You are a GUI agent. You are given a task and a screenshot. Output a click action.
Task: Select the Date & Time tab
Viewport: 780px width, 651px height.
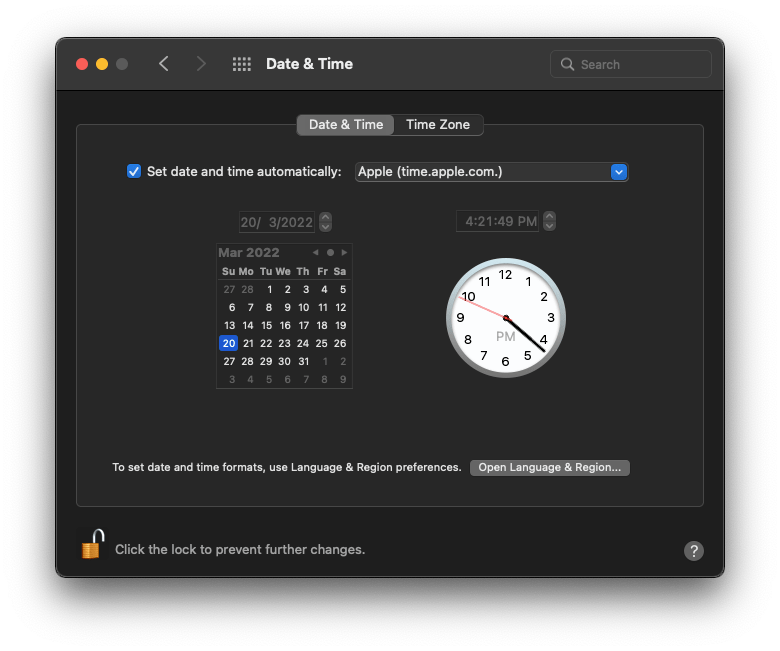(345, 125)
